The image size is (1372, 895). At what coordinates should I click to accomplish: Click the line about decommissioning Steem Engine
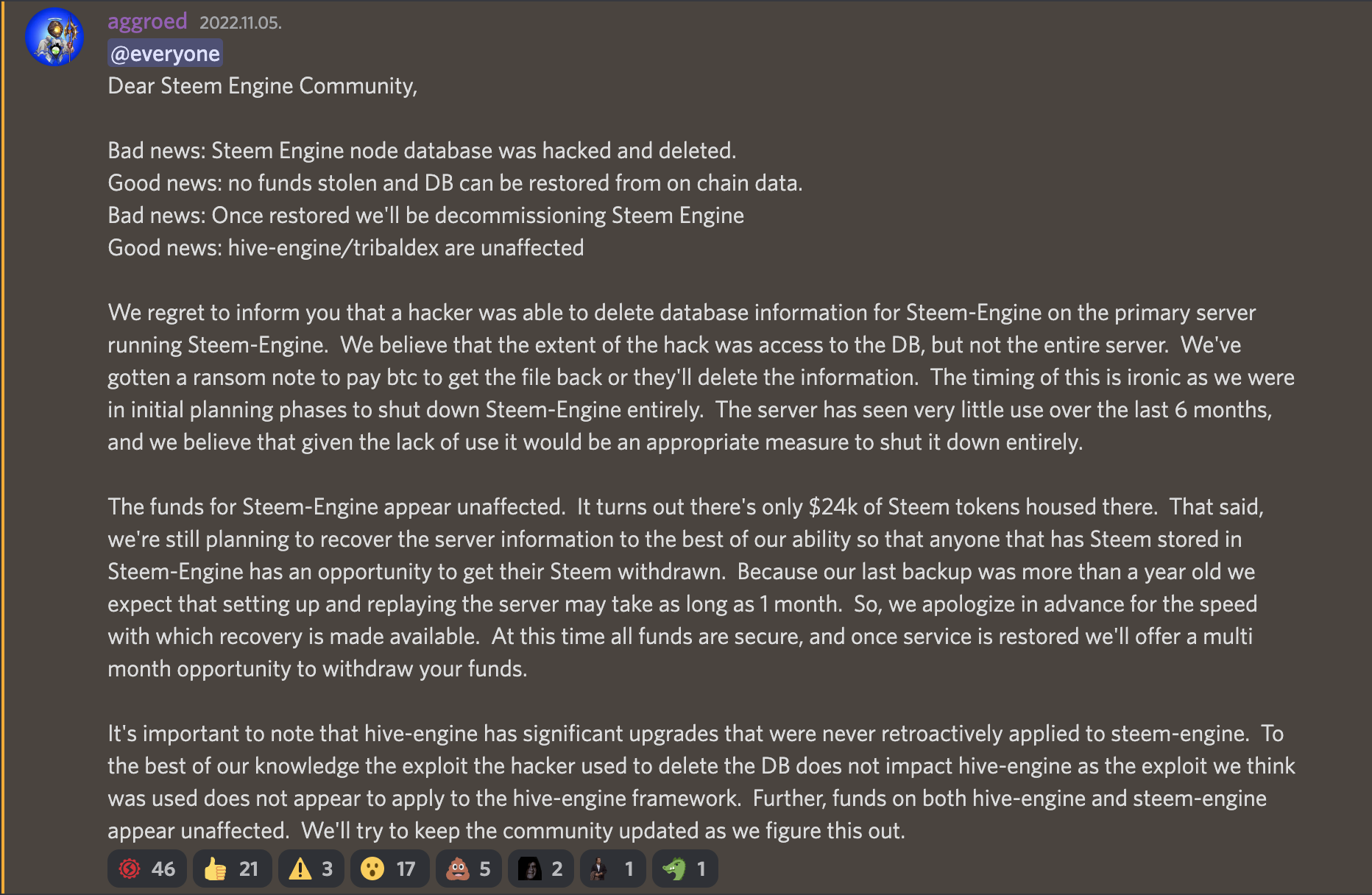point(425,216)
